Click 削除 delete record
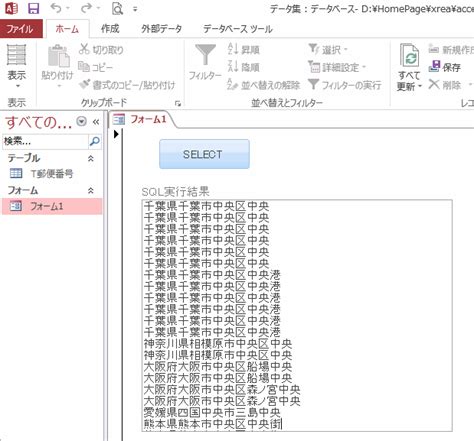This screenshot has height=441, width=474. (445, 85)
